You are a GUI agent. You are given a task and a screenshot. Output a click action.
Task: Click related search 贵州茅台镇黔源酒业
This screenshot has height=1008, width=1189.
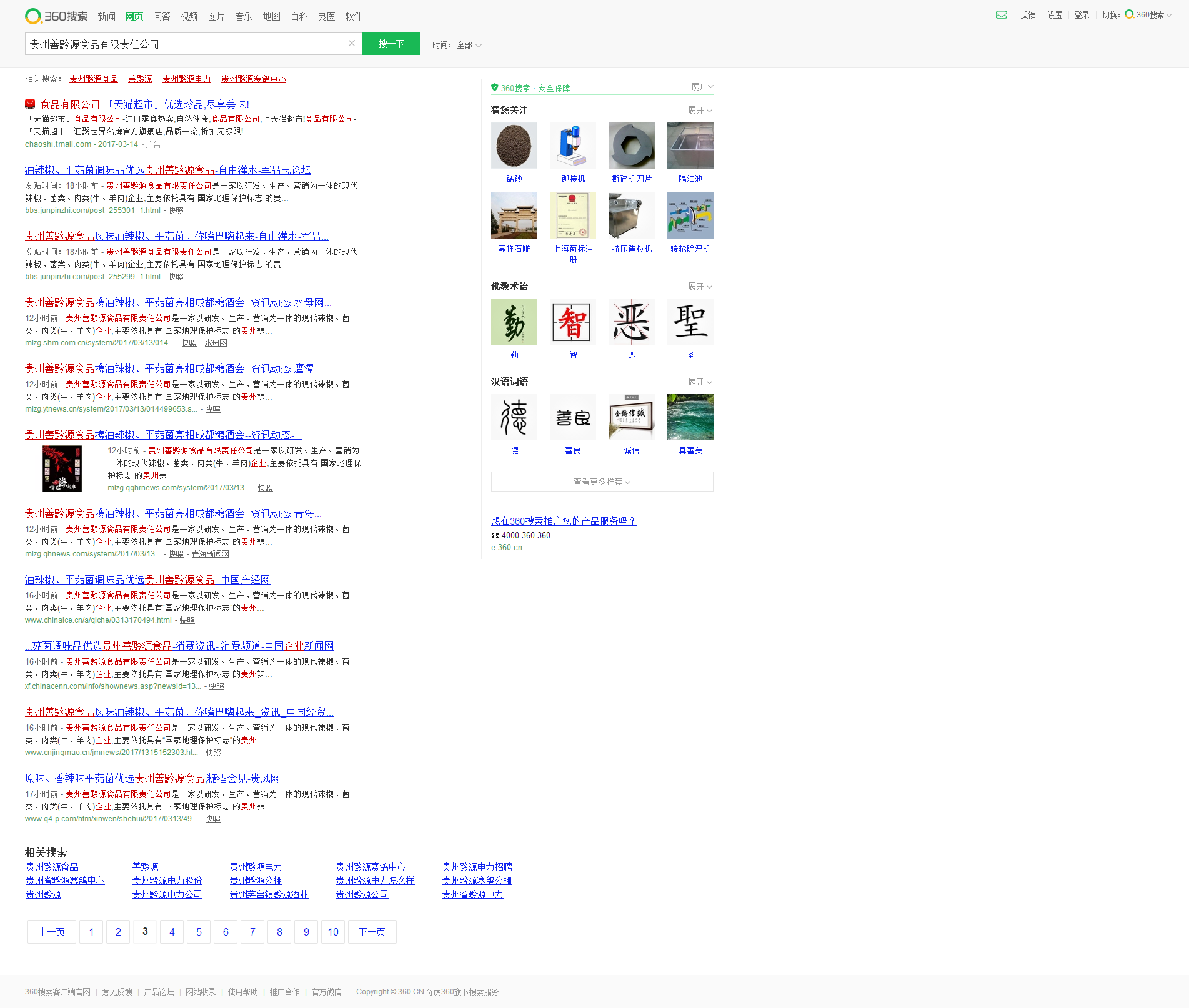point(269,894)
